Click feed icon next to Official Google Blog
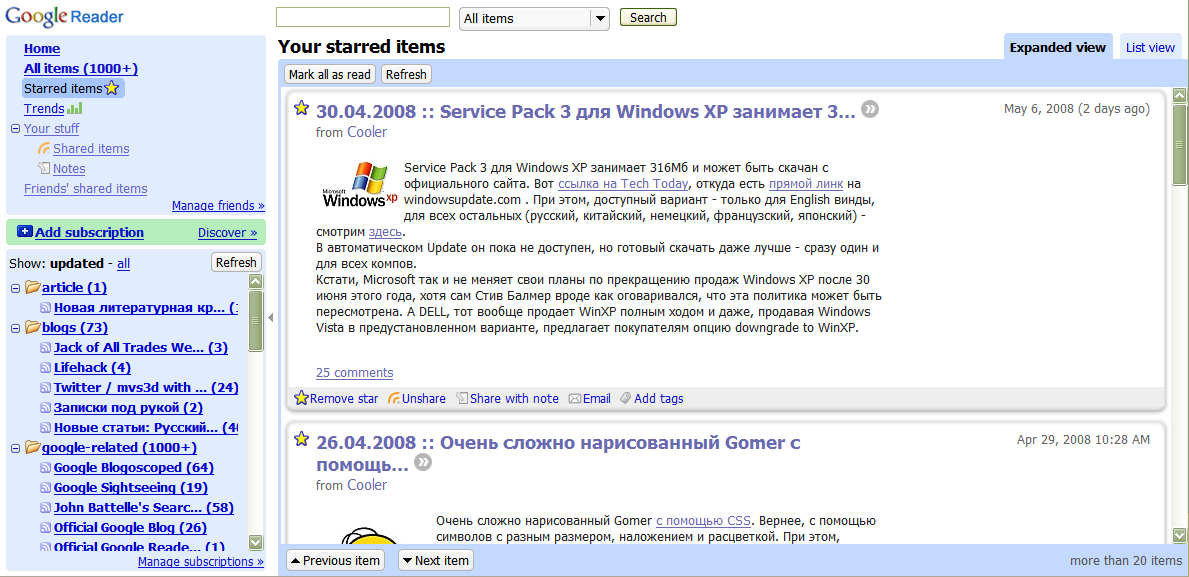 point(45,528)
